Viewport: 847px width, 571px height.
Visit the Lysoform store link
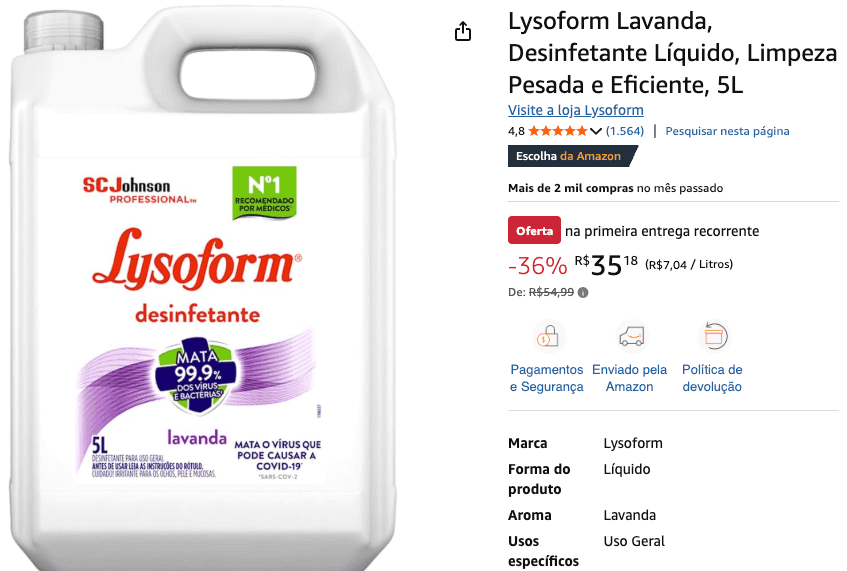coord(576,110)
